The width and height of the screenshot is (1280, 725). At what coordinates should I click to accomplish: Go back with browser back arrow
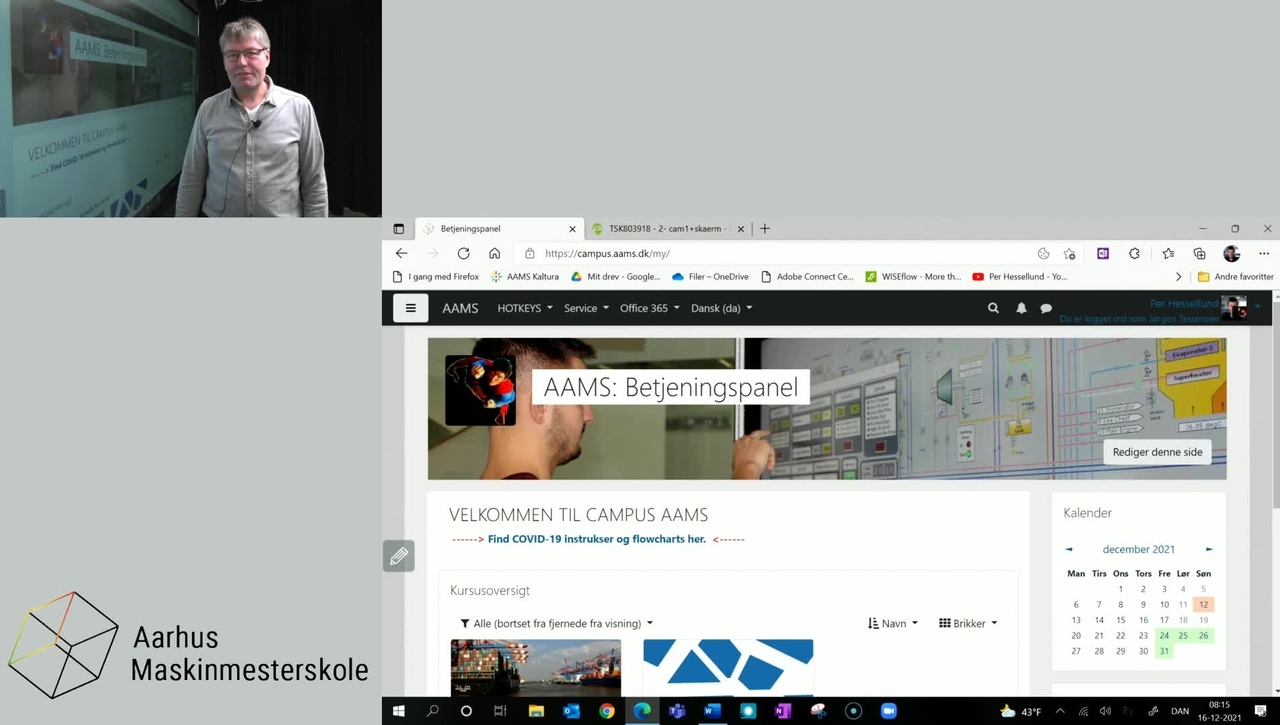401,254
